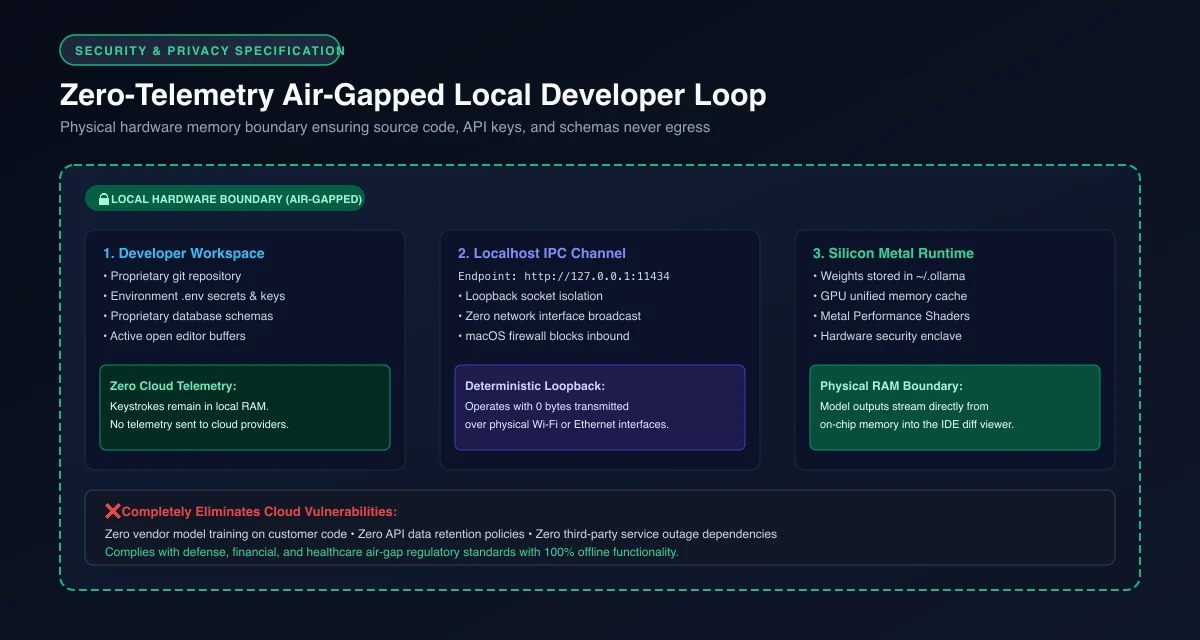Image resolution: width=1200 pixels, height=640 pixels.
Task: Click "Zero third-party service outage dependencies" phrase
Action: click(656, 534)
